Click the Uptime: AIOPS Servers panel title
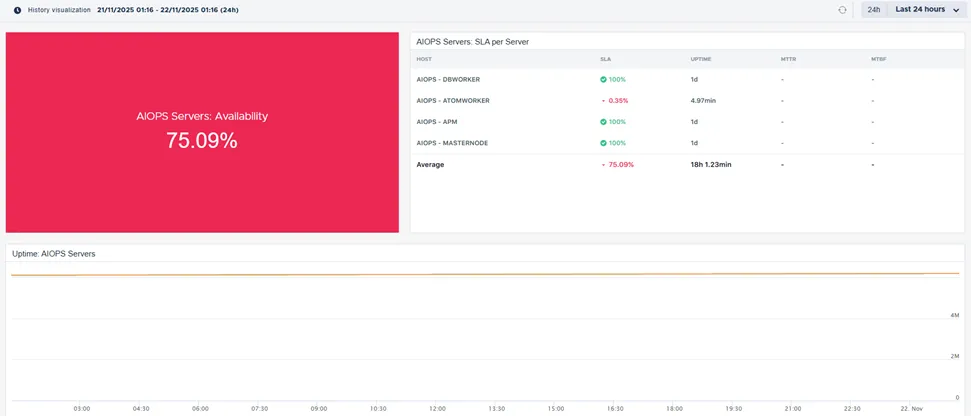This screenshot has width=971, height=416. click(x=54, y=254)
